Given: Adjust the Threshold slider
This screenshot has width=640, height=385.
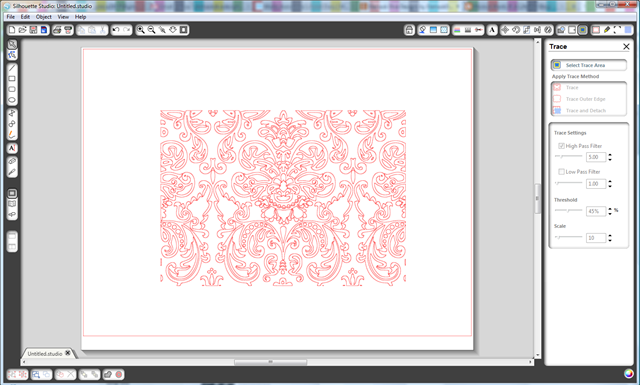Looking at the screenshot, I should (569, 210).
